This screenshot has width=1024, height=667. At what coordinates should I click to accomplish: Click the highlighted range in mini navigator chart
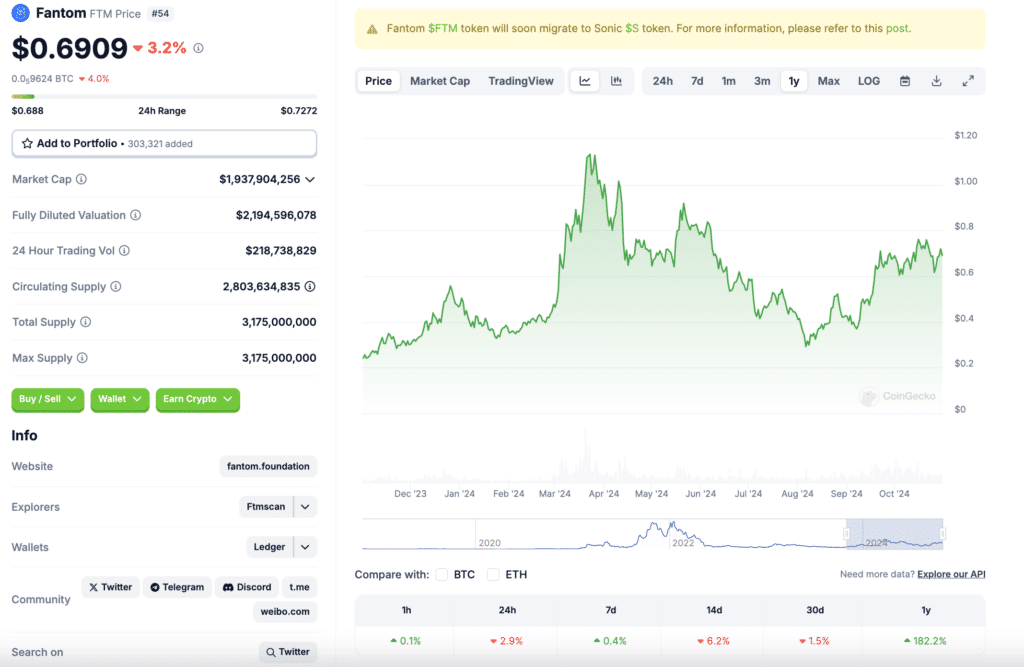[x=895, y=534]
